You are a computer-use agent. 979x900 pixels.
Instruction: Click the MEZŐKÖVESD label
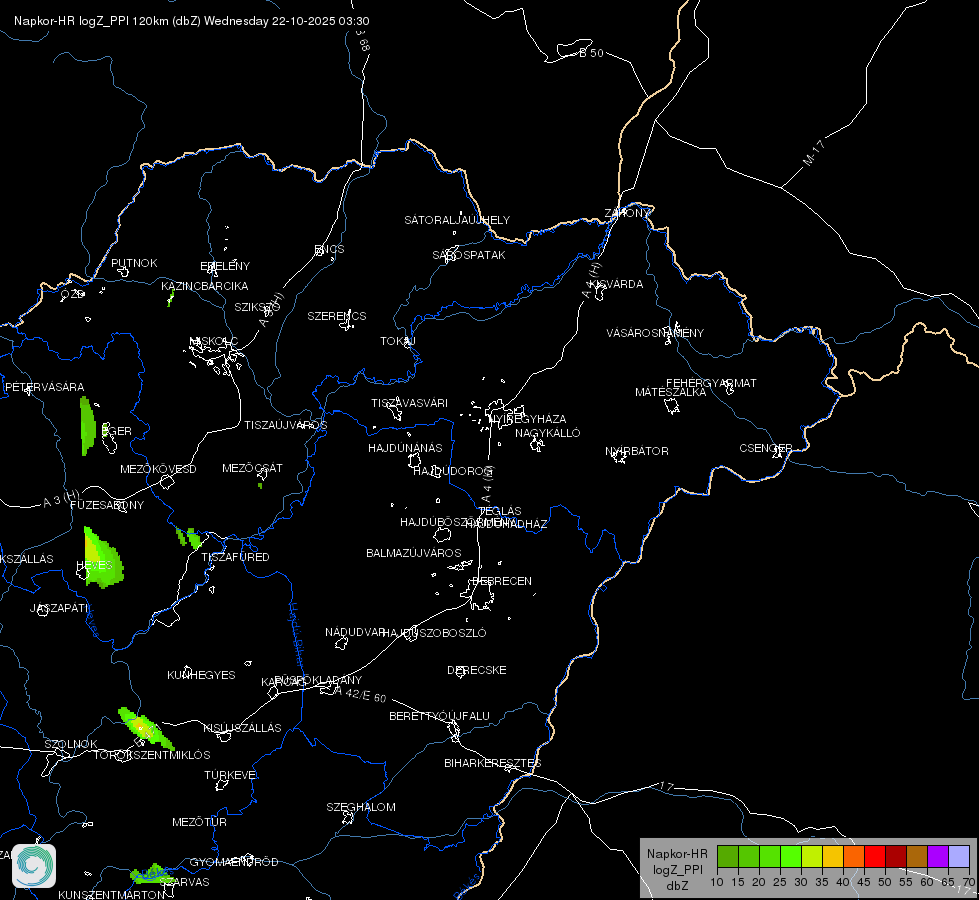(158, 469)
